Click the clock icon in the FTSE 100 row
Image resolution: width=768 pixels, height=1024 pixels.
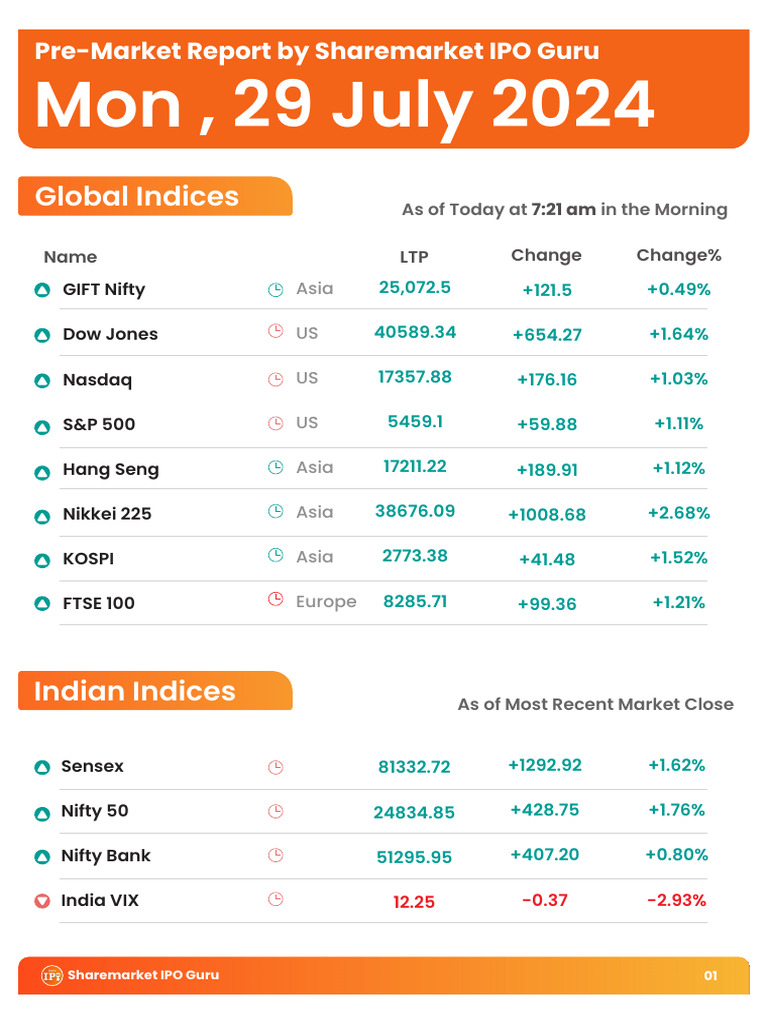click(x=275, y=600)
